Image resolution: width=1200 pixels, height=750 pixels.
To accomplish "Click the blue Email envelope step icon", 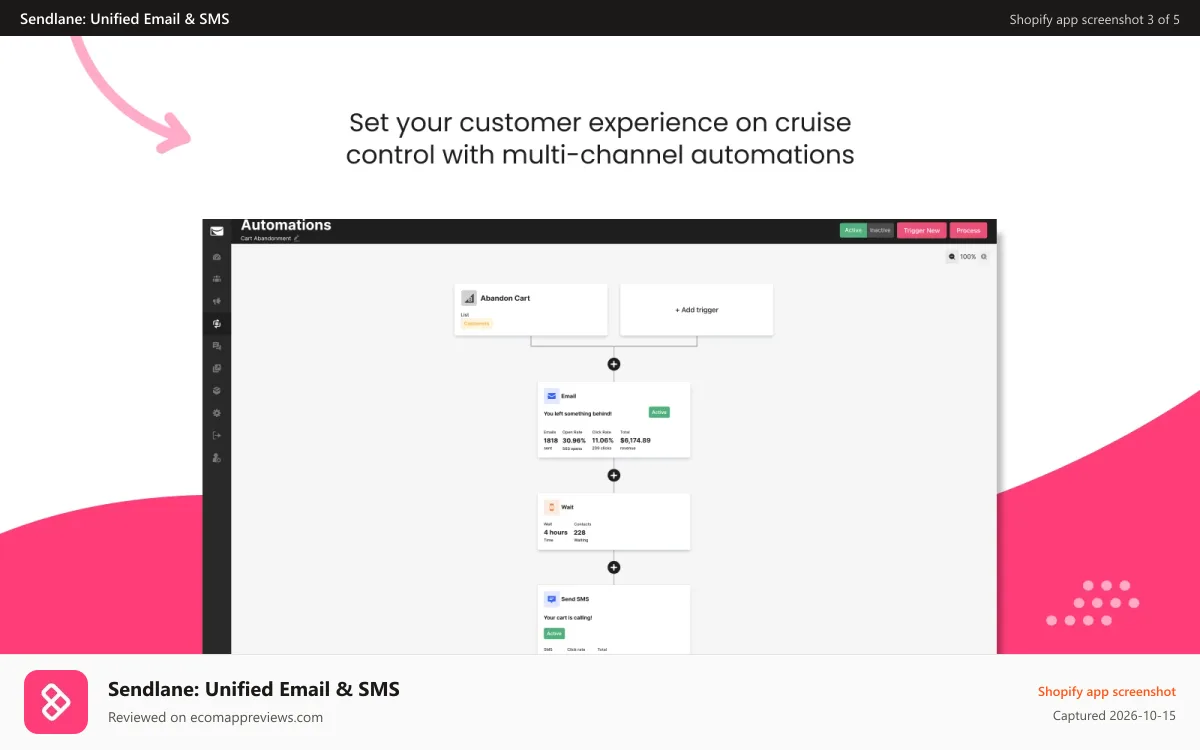I will point(551,396).
